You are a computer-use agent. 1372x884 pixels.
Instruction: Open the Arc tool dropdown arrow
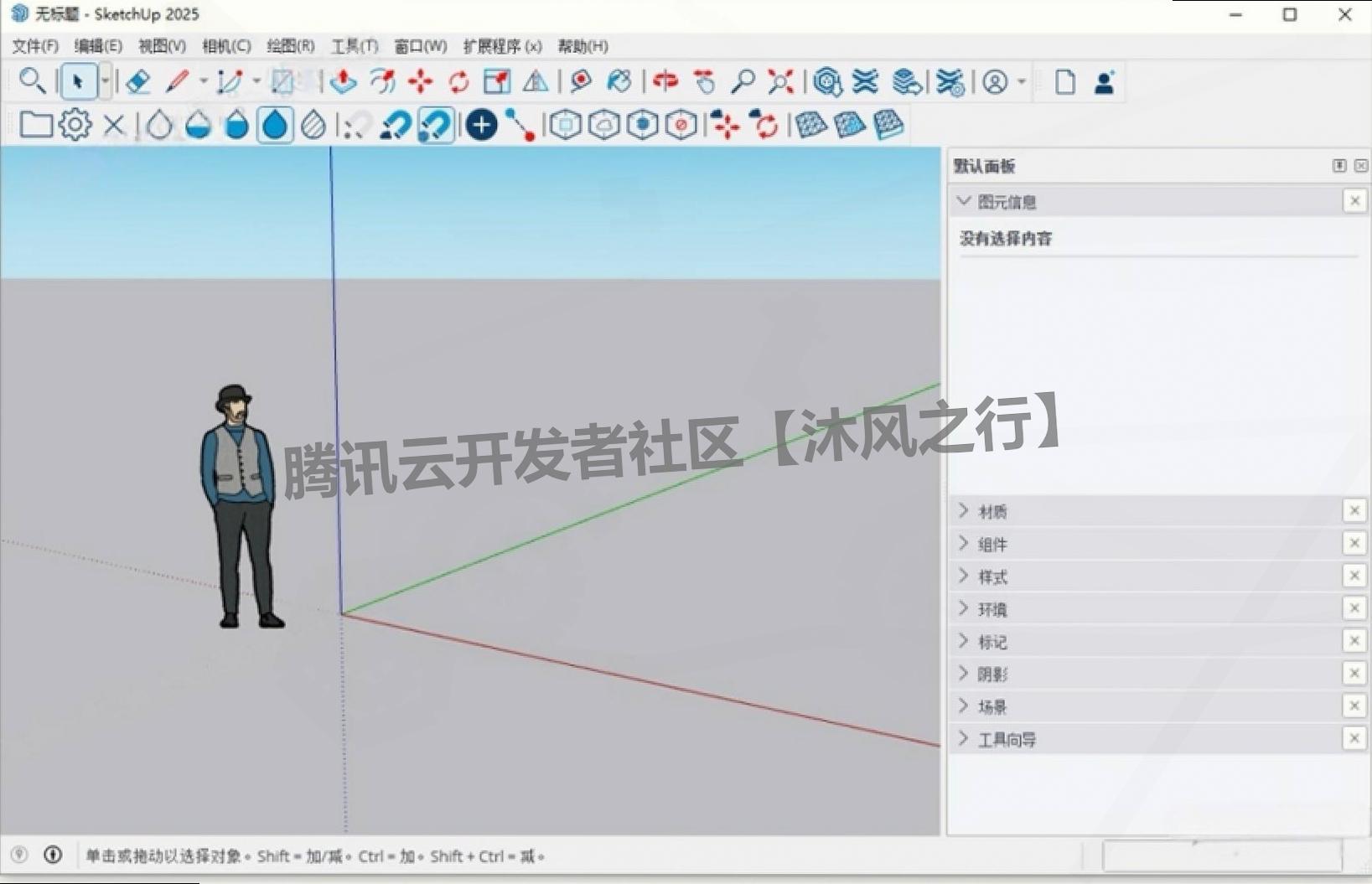pyautogui.click(x=256, y=82)
